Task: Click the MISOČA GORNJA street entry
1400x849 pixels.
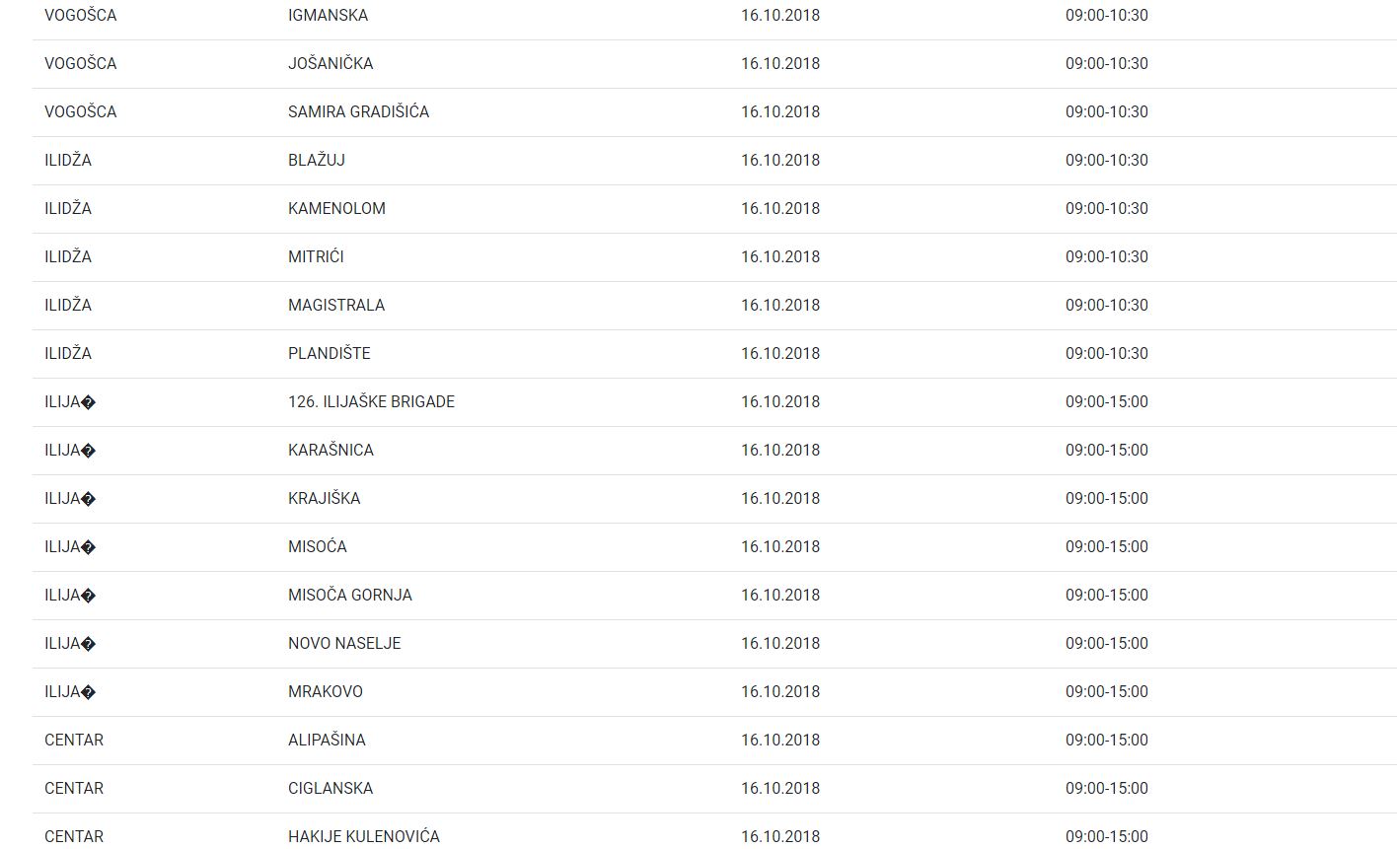Action: 350,596
